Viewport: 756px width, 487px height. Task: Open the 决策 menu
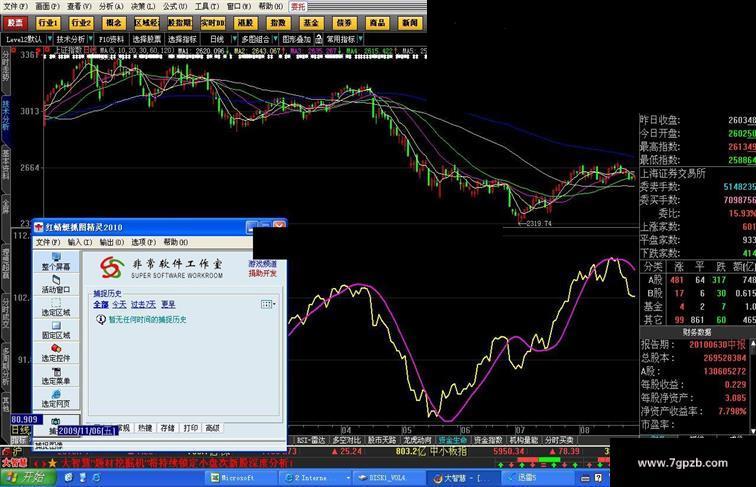(x=143, y=6)
